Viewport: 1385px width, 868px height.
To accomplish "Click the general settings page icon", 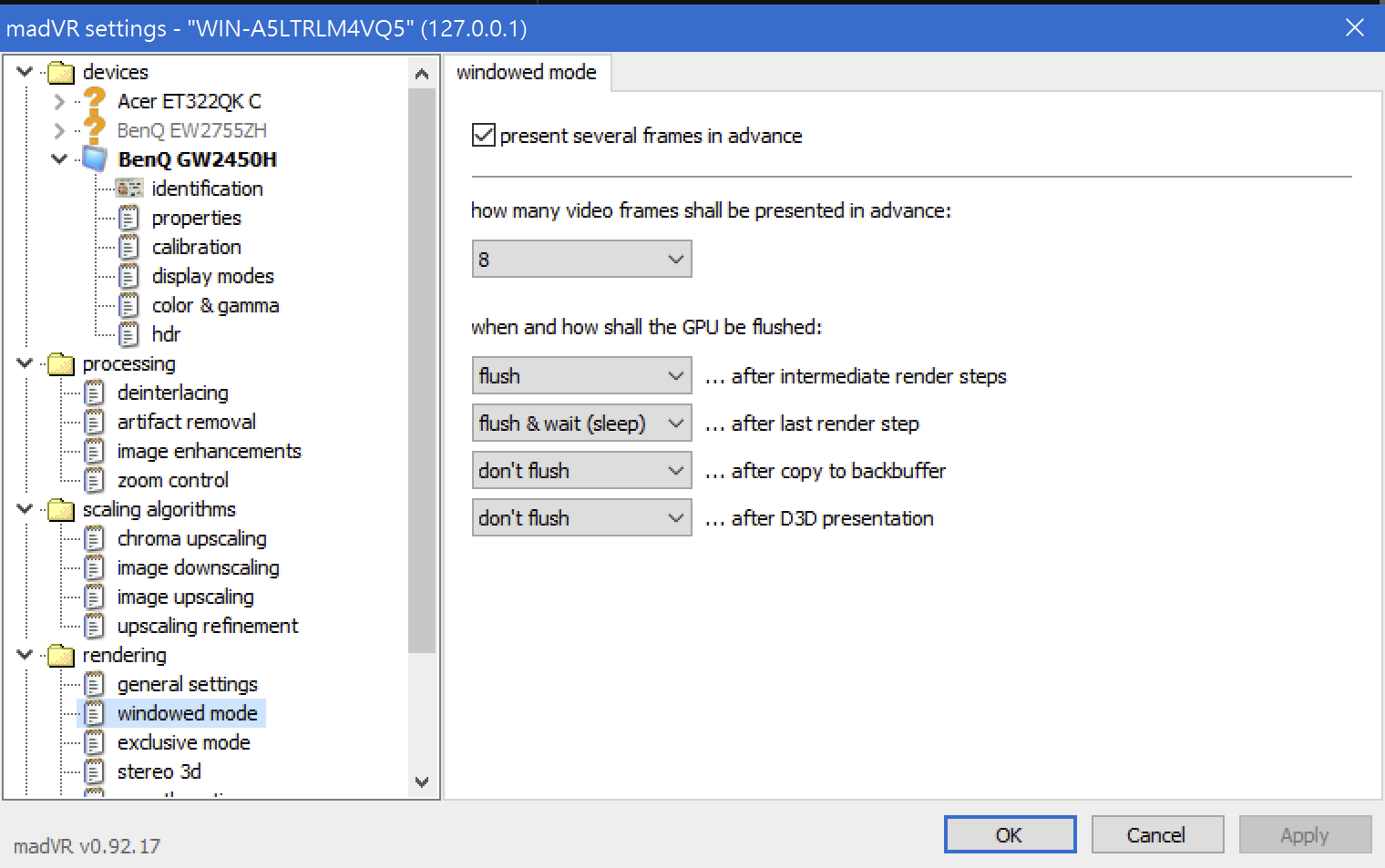I will [95, 684].
